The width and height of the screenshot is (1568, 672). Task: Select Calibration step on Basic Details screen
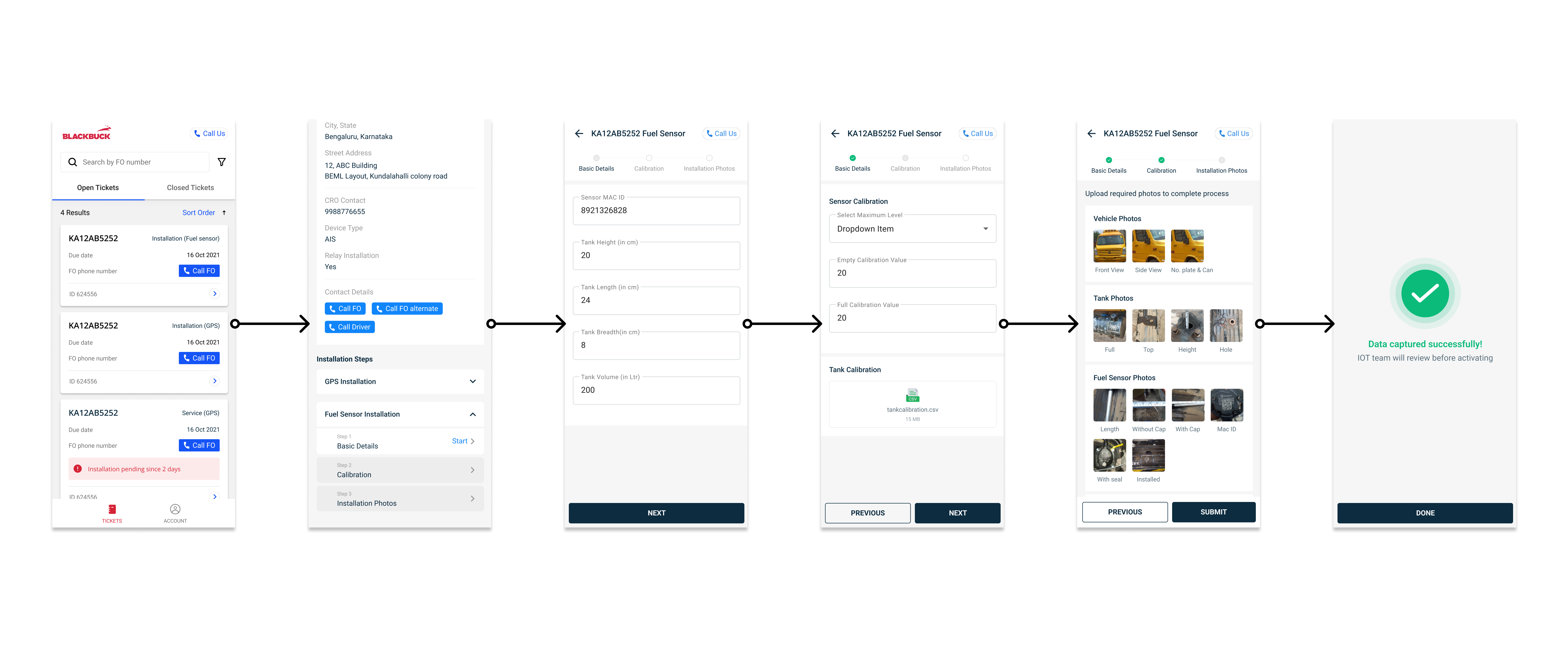(x=649, y=163)
